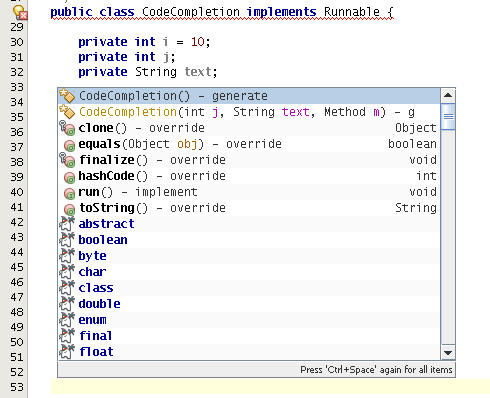
Task: Choose hashCode() - override suggestion
Action: [x=249, y=176]
